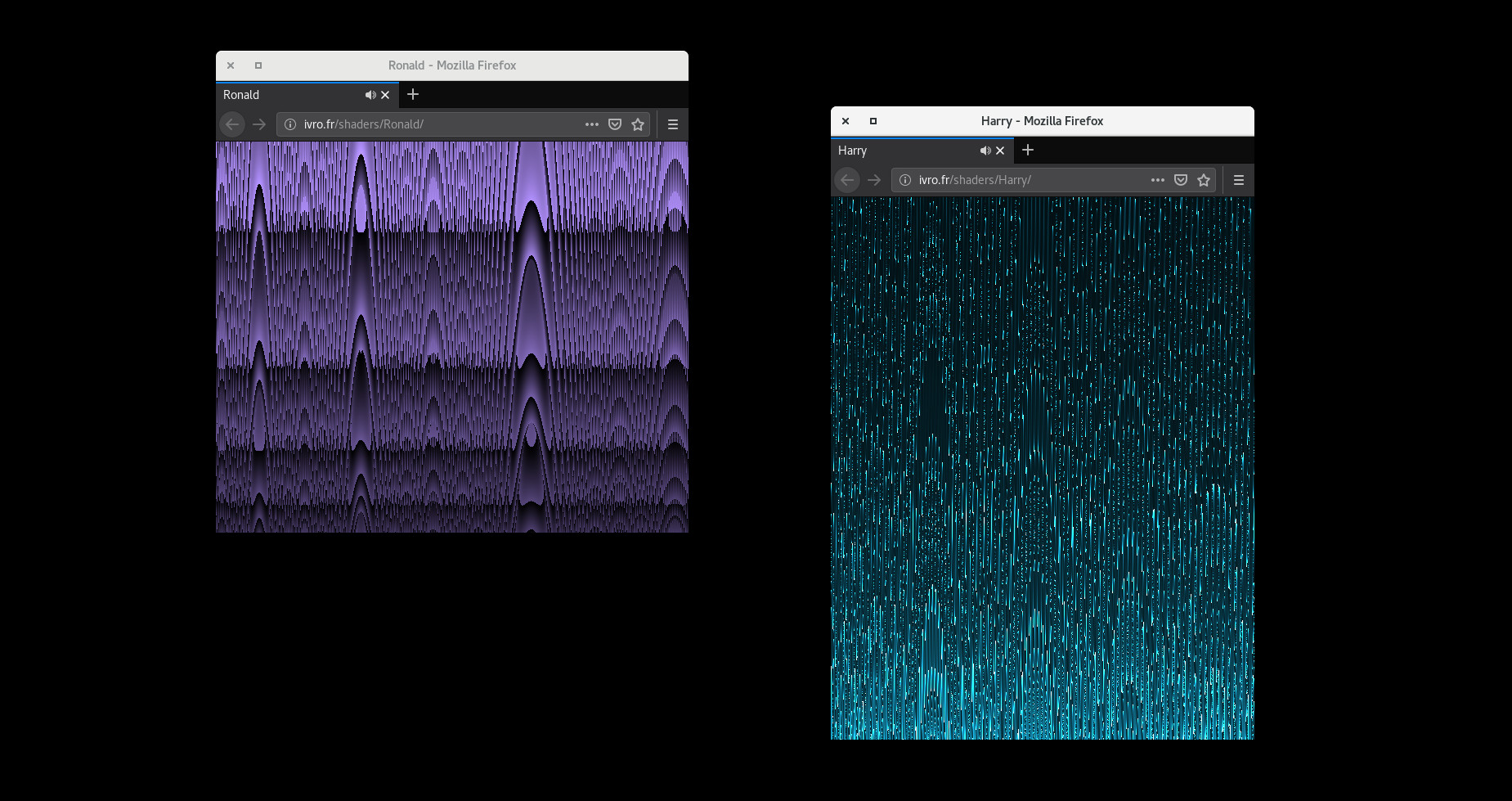The height and width of the screenshot is (801, 1512).
Task: Open new tab in Ronald window
Action: click(413, 95)
